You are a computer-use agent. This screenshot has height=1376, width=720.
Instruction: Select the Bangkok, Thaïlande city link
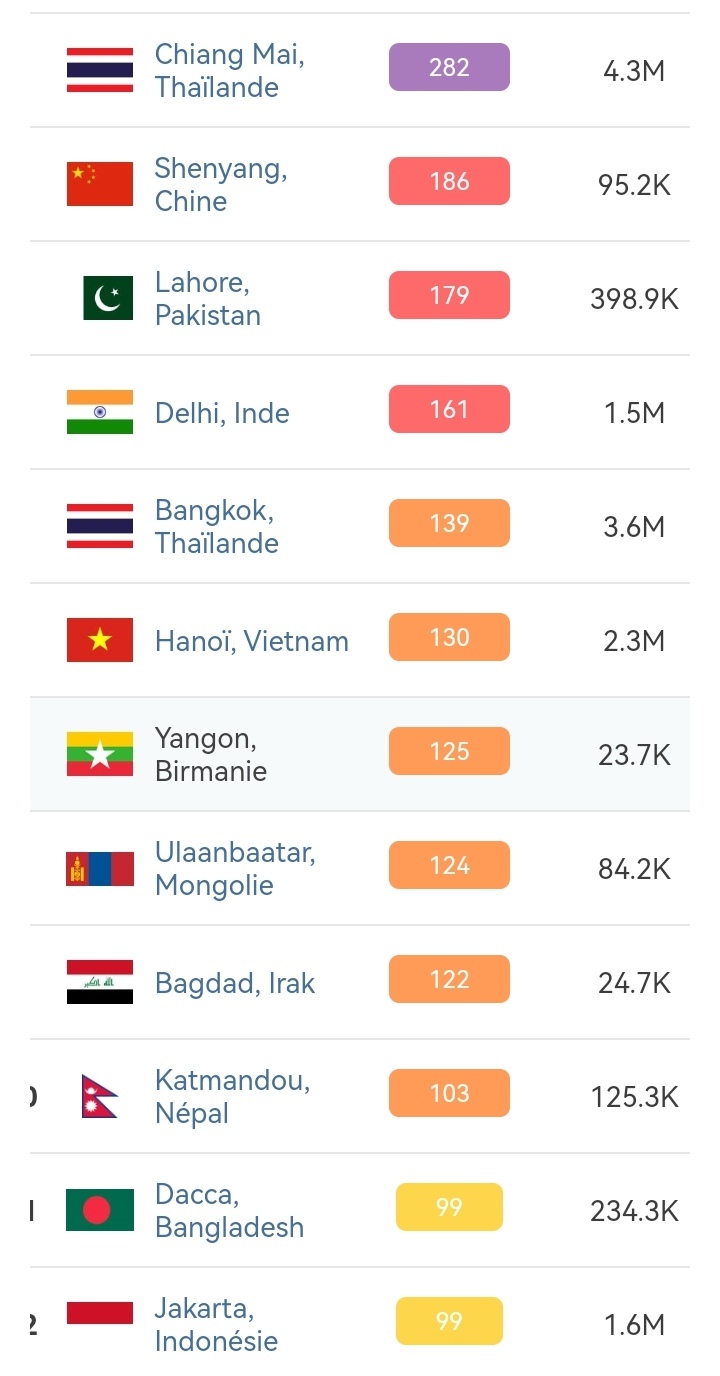216,526
